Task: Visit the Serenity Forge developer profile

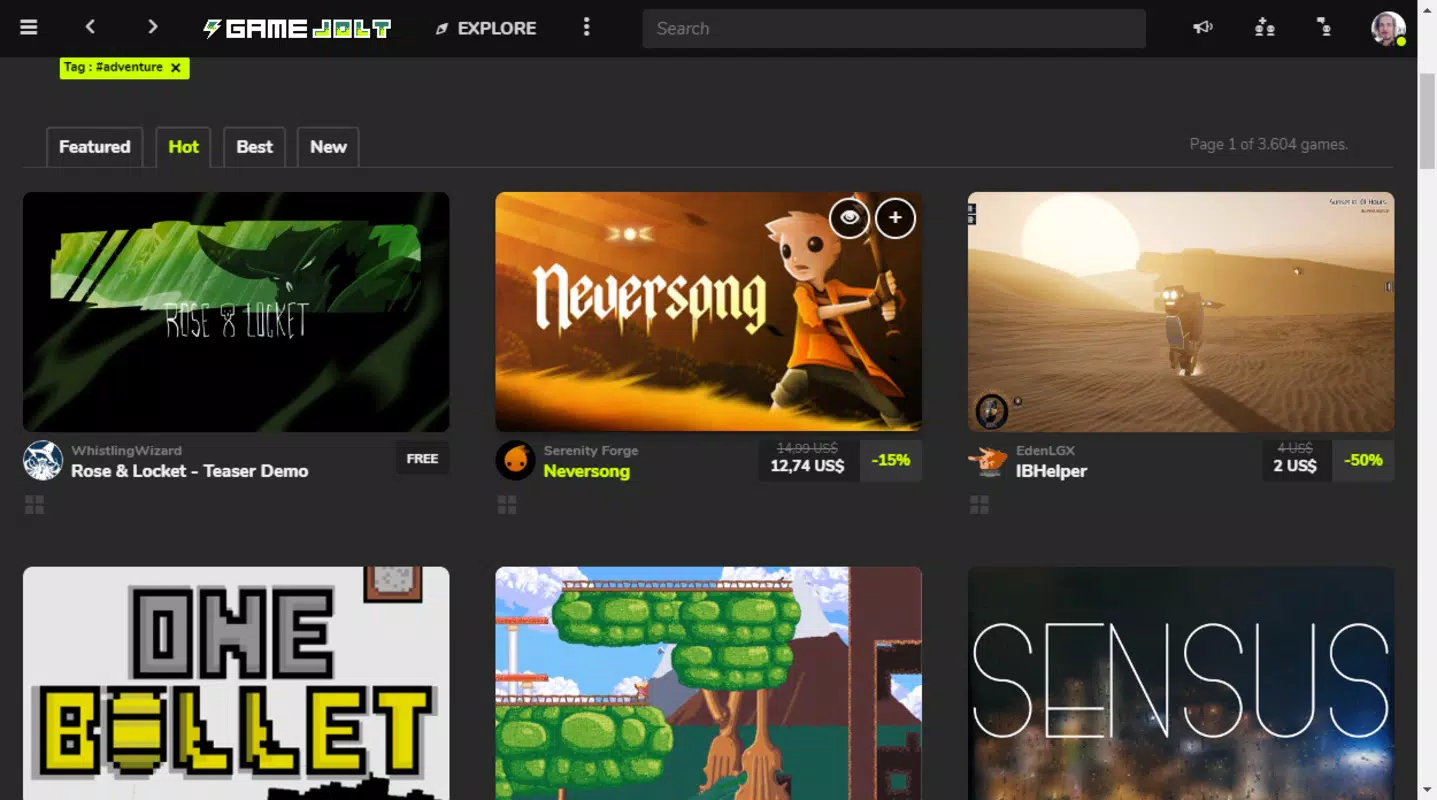Action: tap(591, 451)
